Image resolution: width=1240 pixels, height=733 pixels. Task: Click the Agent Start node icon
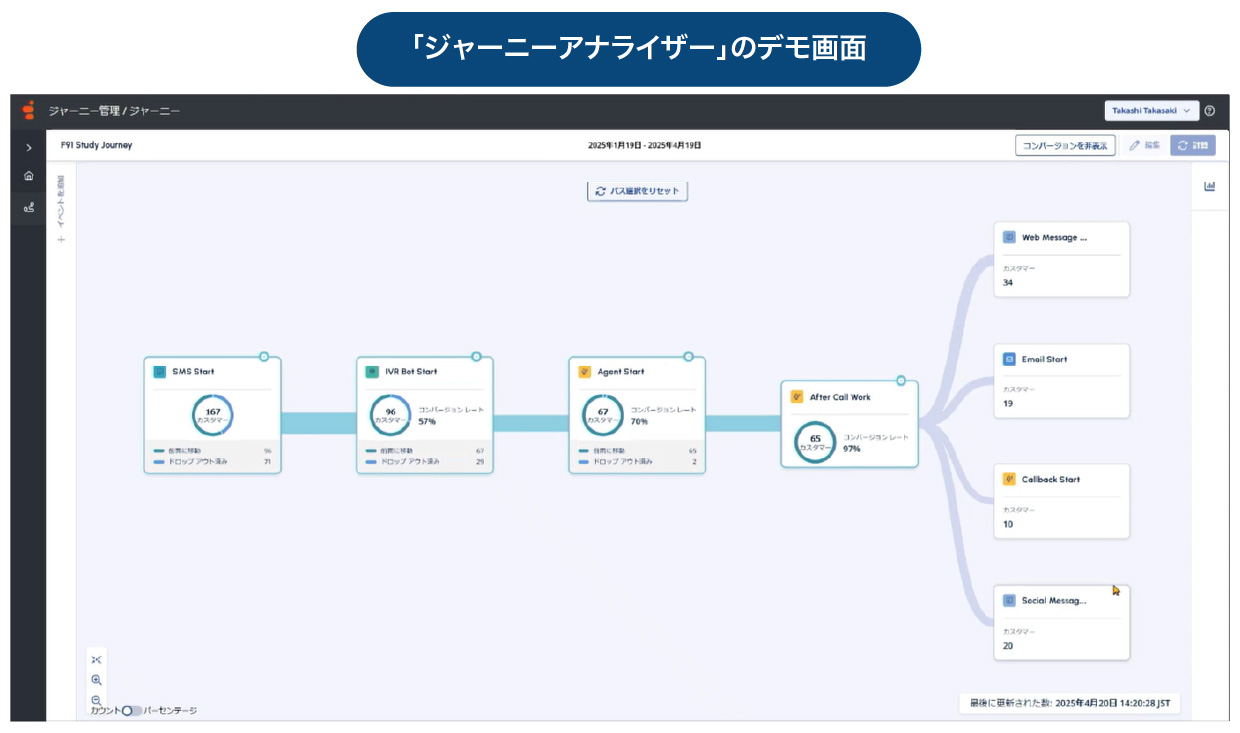point(584,372)
